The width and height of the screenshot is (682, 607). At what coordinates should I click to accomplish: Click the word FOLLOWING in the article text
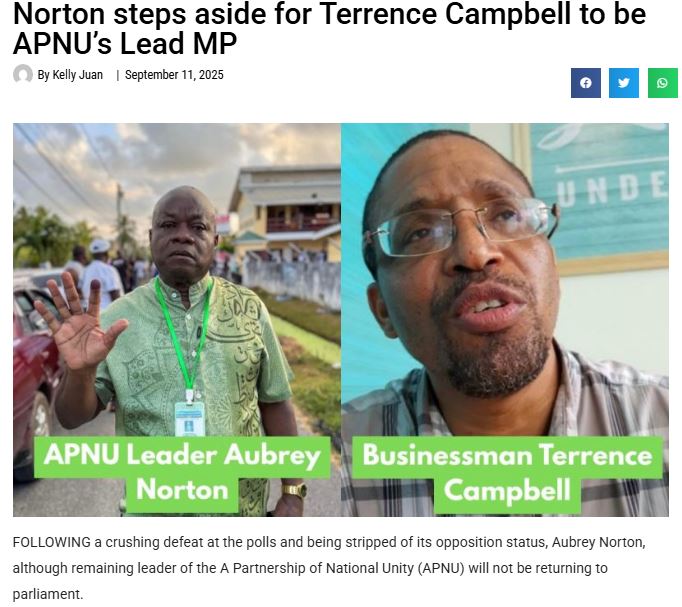click(x=52, y=542)
